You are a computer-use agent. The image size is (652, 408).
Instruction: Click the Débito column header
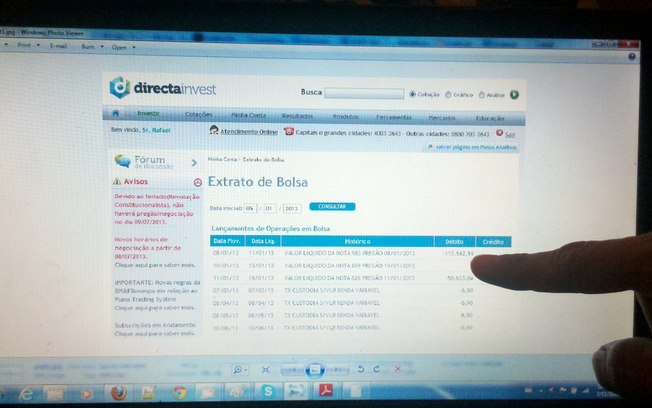pyautogui.click(x=454, y=242)
